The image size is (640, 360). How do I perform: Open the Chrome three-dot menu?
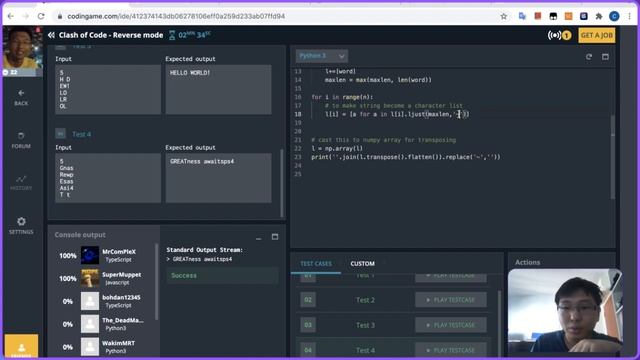point(630,16)
